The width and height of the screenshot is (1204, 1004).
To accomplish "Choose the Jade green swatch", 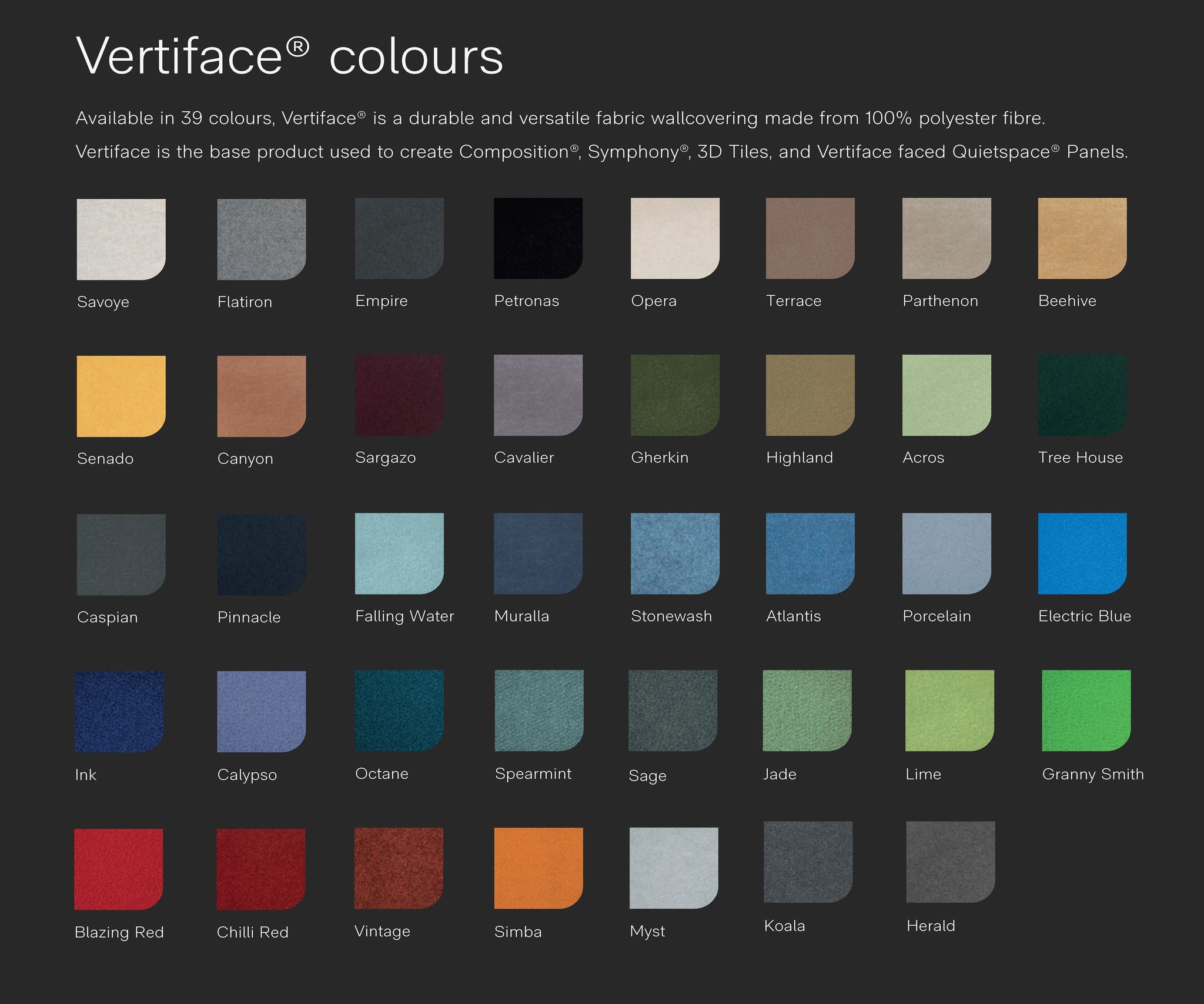I will point(807,711).
